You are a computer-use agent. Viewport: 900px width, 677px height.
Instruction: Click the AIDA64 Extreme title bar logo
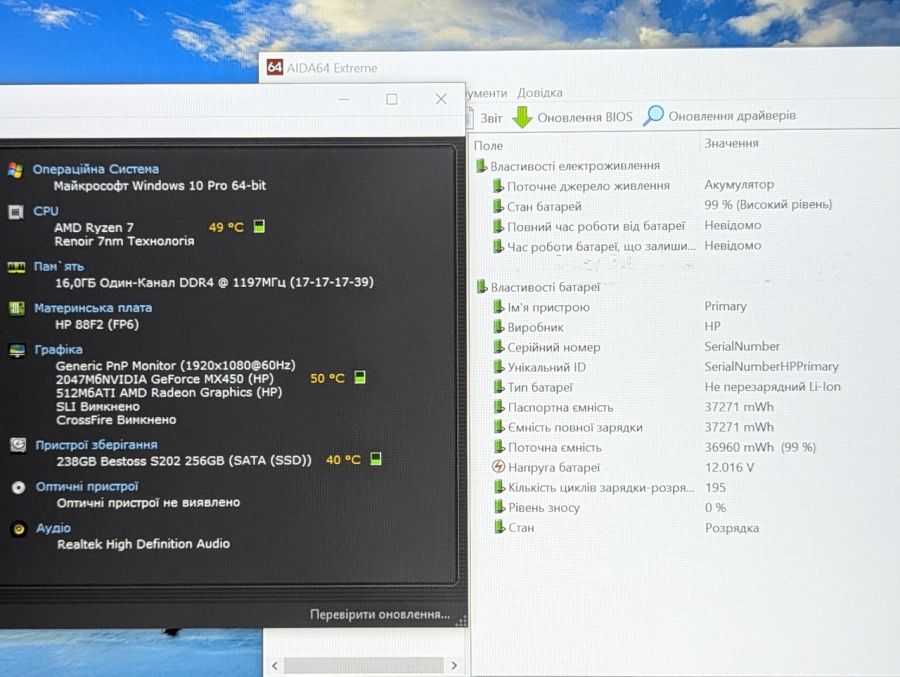(x=274, y=67)
